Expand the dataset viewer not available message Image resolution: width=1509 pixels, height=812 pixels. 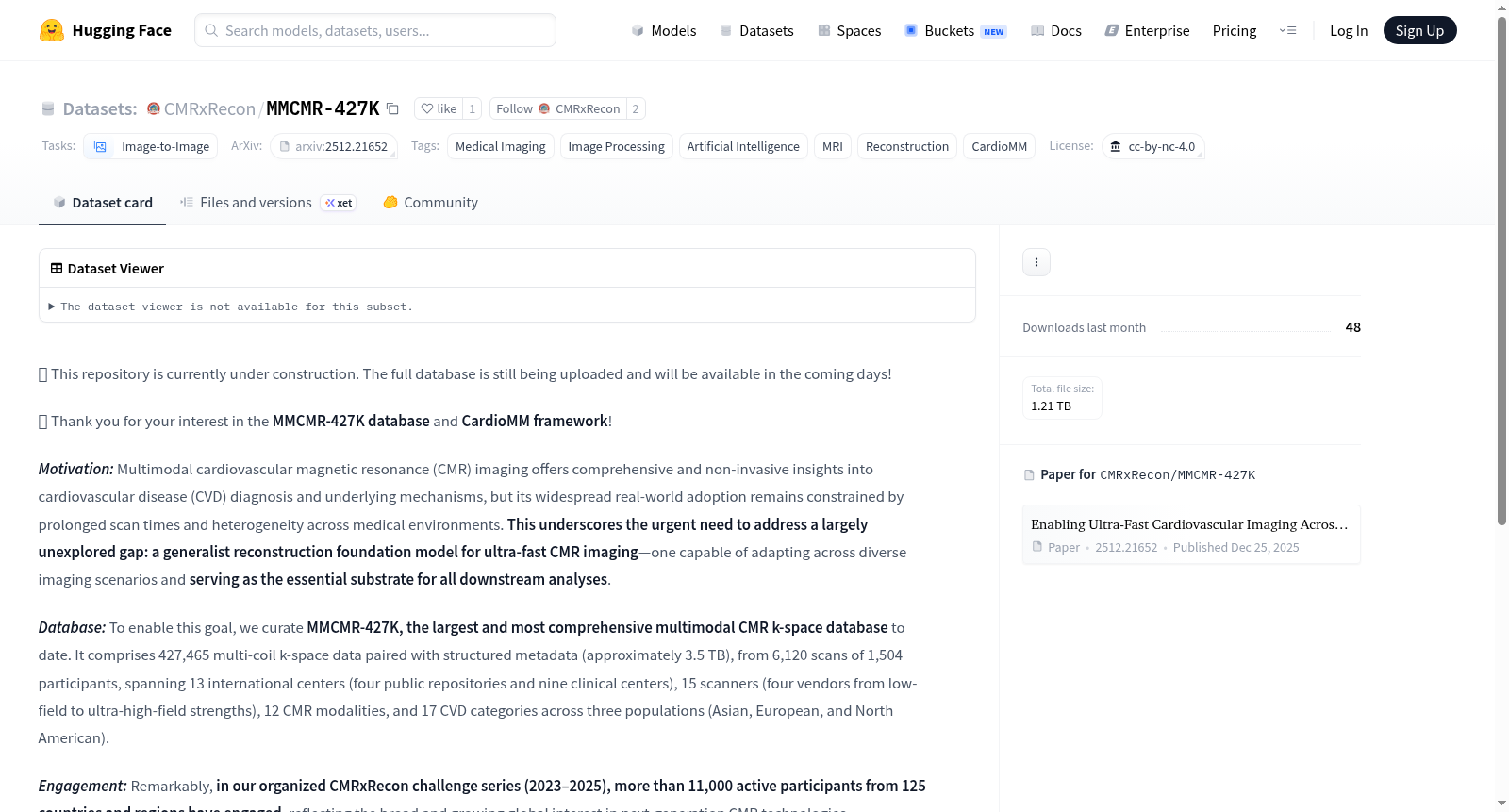click(231, 307)
